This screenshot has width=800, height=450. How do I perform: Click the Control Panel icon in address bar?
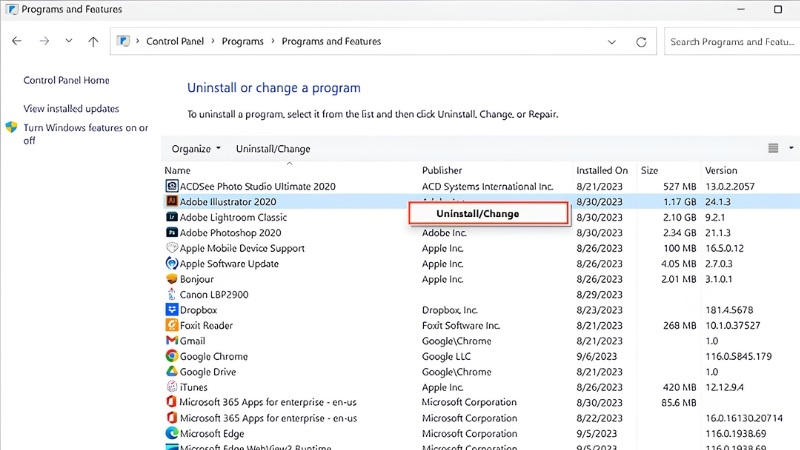point(123,41)
